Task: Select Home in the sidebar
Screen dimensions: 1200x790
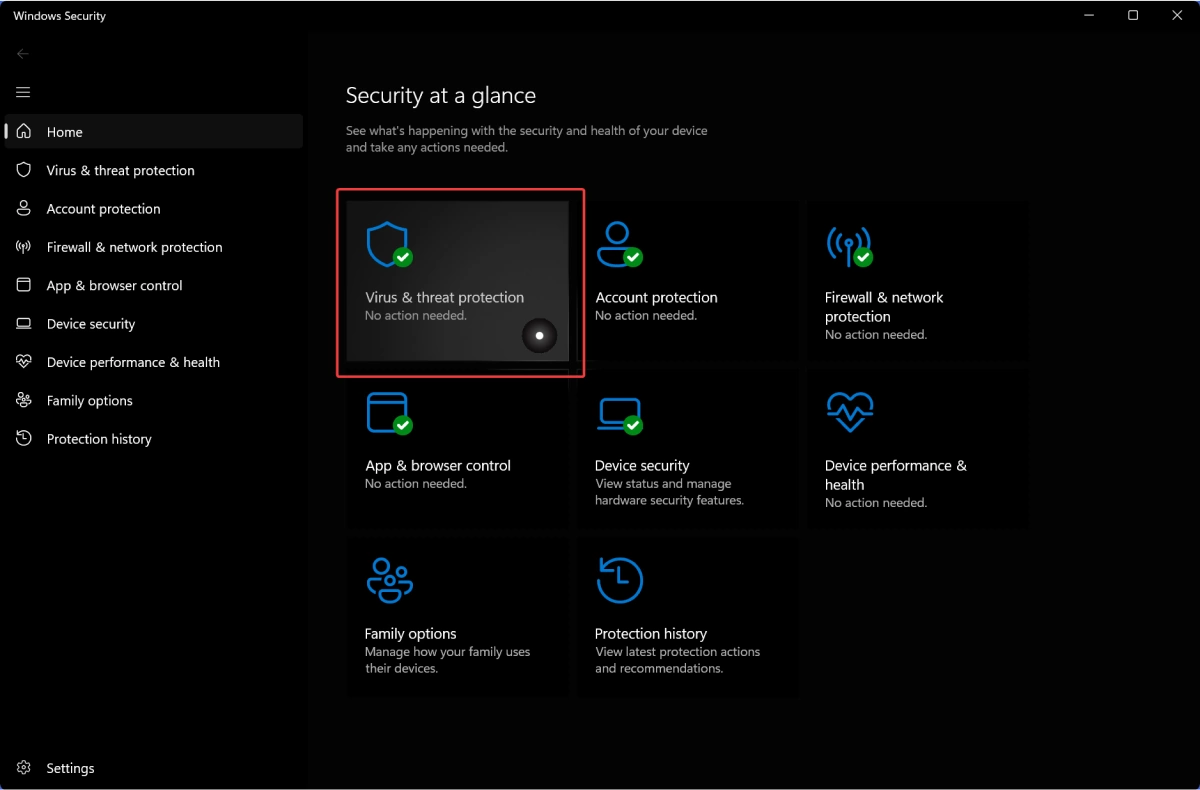Action: 154,131
